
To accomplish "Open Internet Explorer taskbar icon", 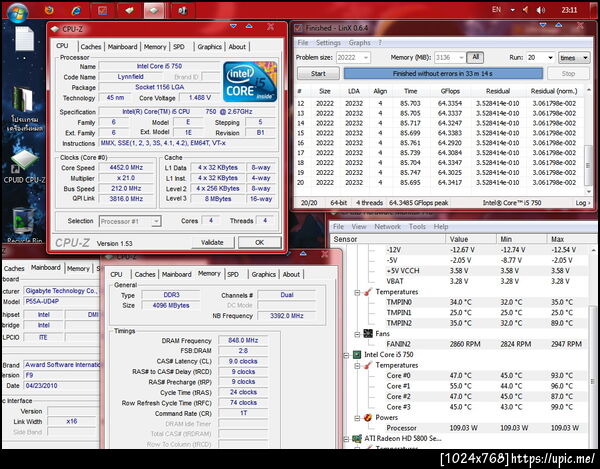I will coord(76,10).
